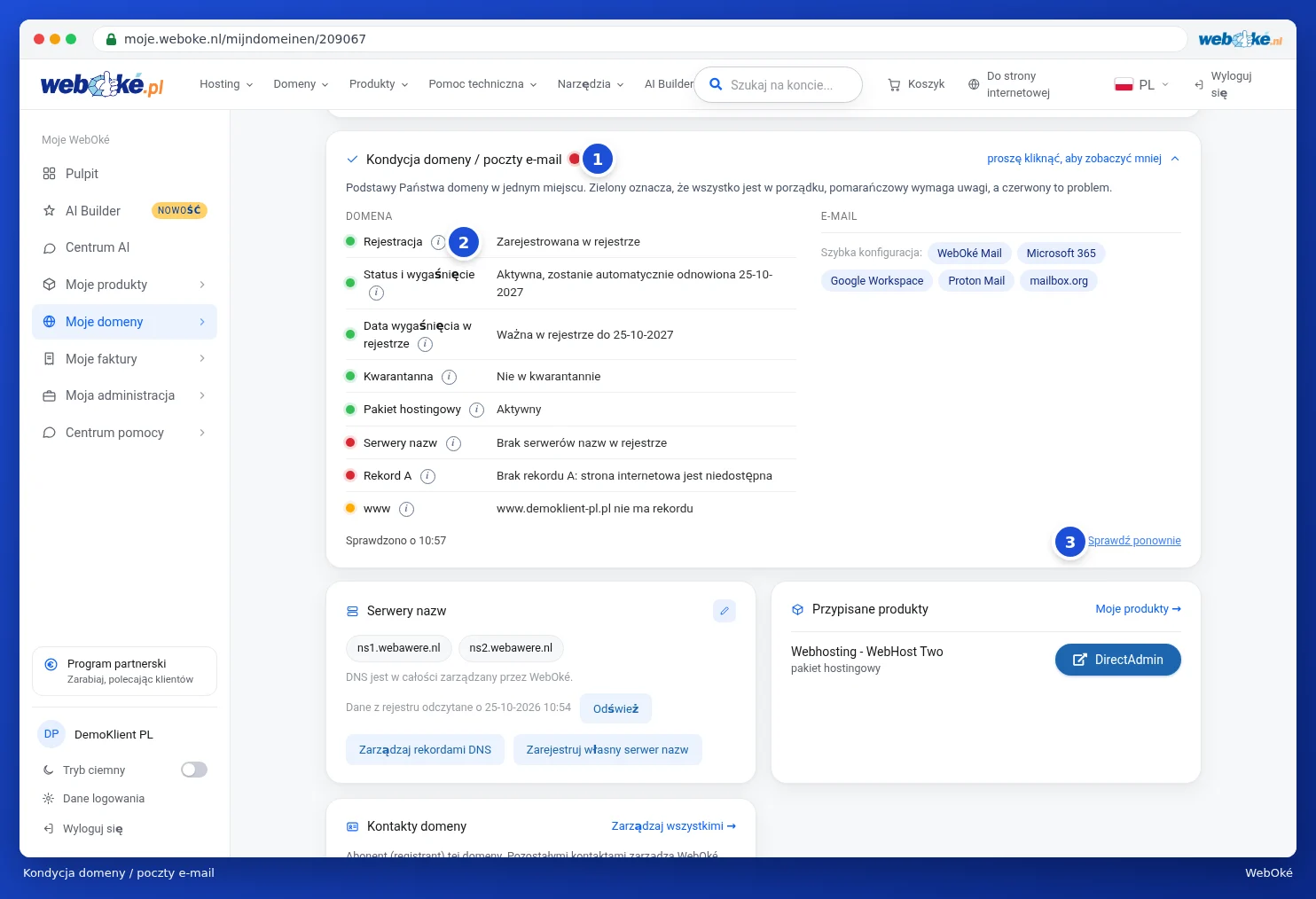Click the Zarządzaj wszystkimi link
1316x899 pixels.
pyautogui.click(x=673, y=826)
